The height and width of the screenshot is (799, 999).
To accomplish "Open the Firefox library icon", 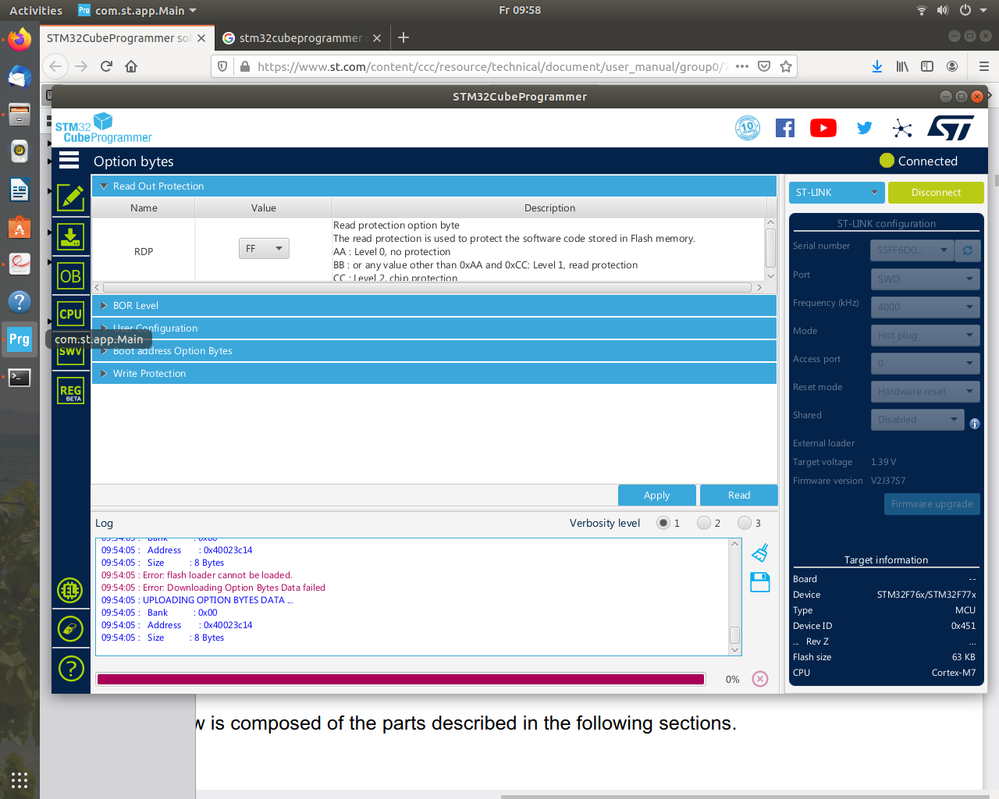I will click(902, 66).
